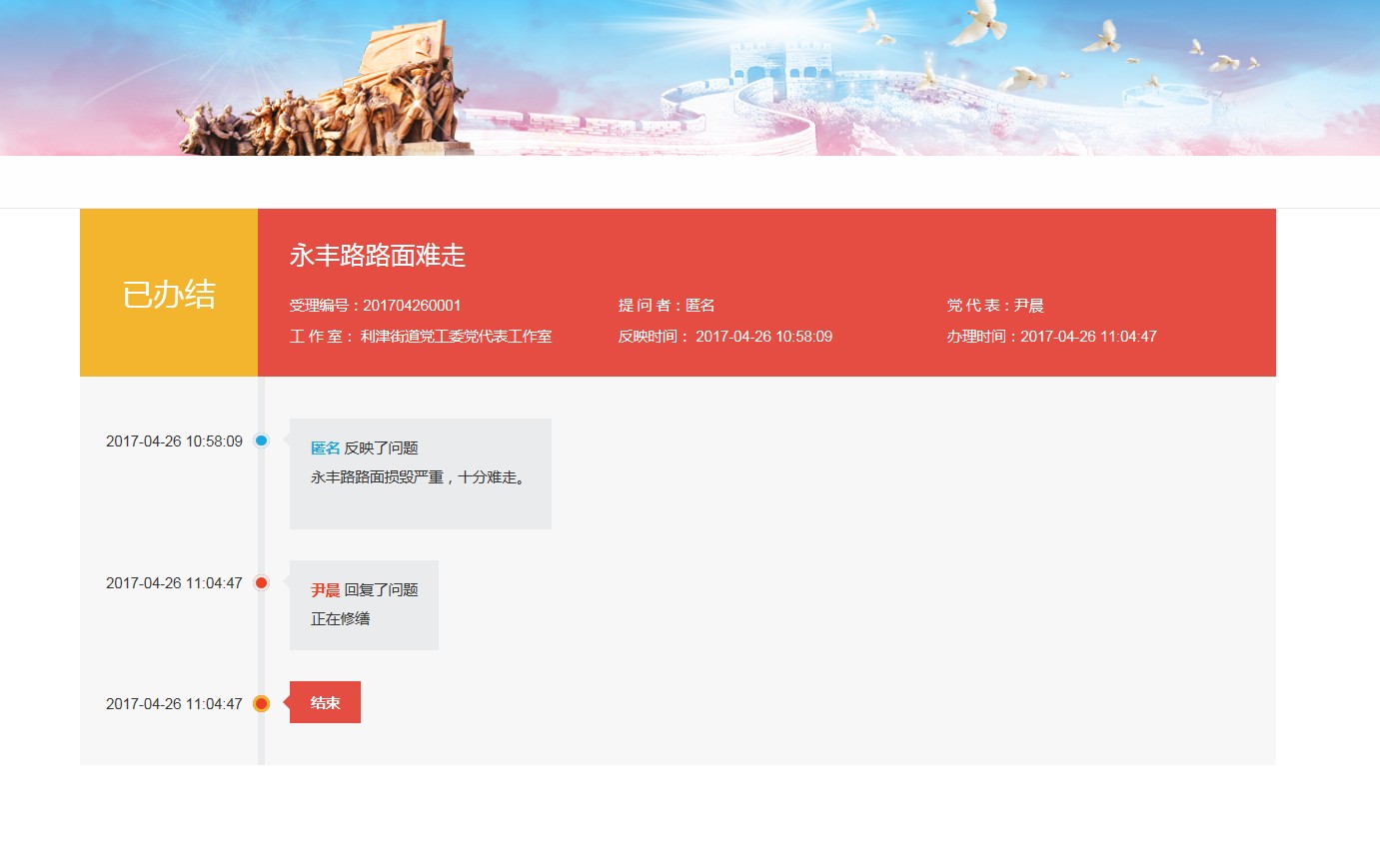This screenshot has width=1380, height=868.
Task: Click the 匿名 name link in the first message
Action: [x=326, y=448]
